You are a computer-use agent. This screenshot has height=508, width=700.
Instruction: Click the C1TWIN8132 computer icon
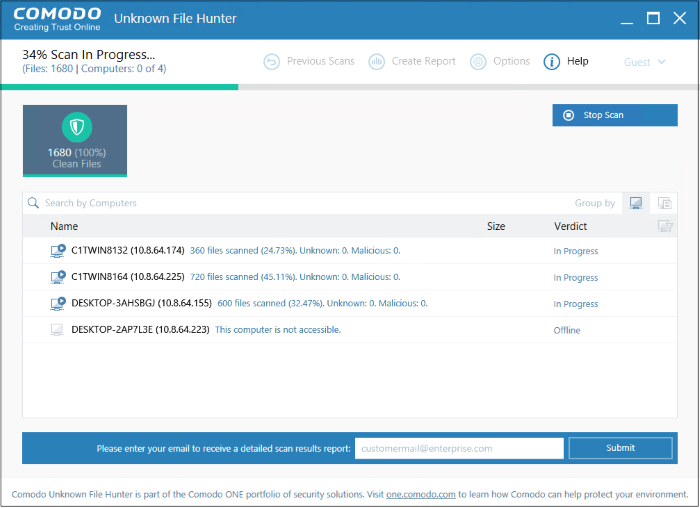[58, 251]
